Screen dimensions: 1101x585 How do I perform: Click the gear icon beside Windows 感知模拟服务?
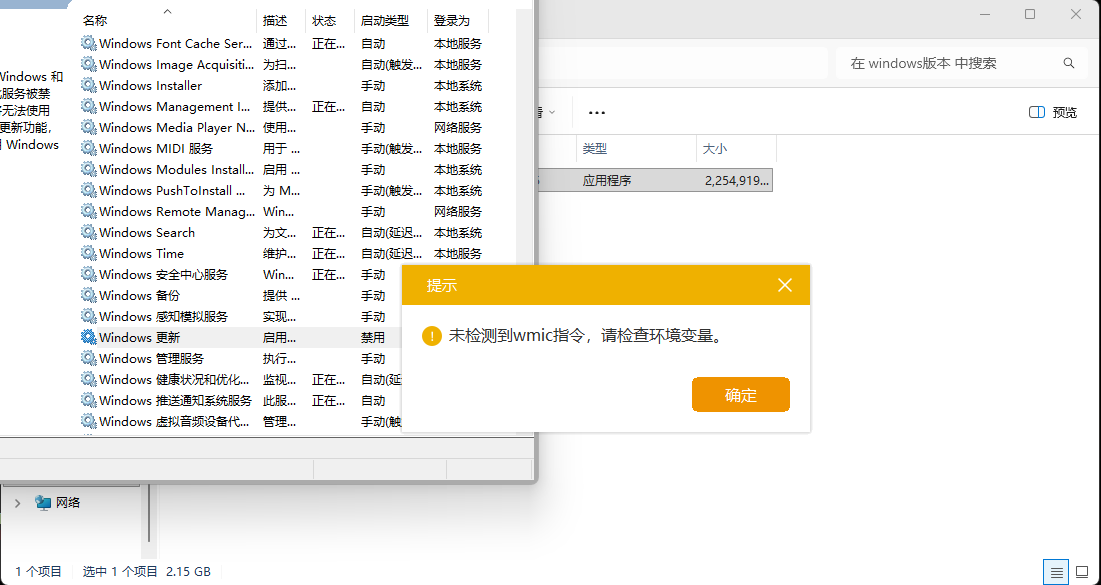[88, 317]
